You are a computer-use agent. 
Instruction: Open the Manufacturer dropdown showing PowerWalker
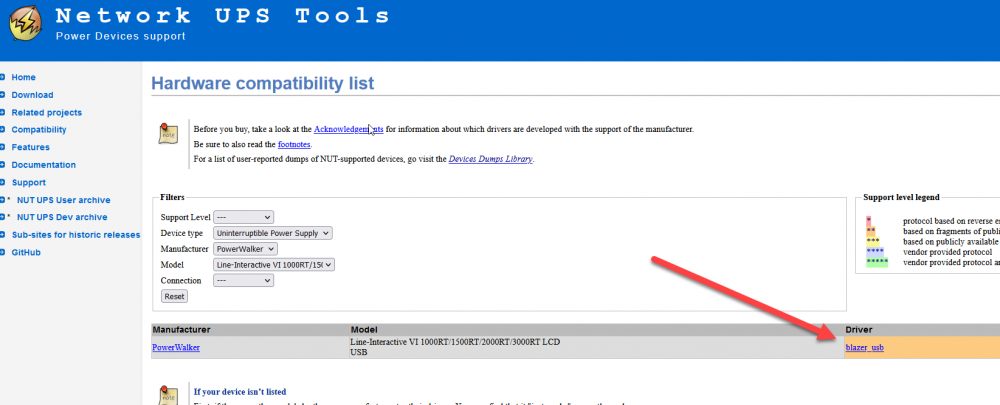click(246, 249)
